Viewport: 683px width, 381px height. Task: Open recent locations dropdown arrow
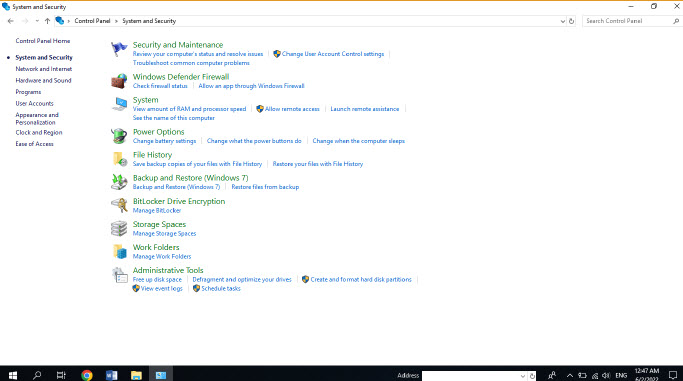[x=37, y=21]
